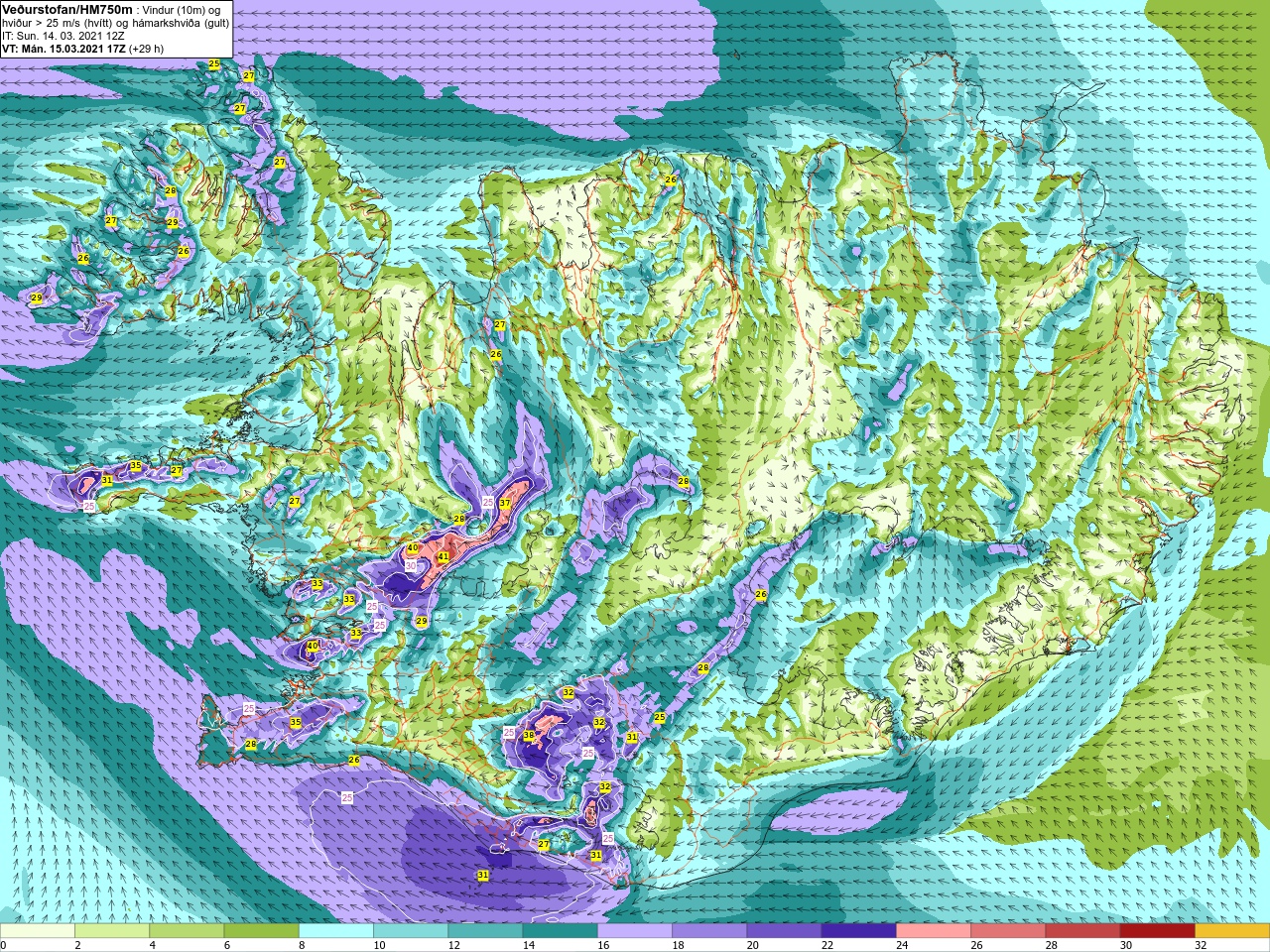Click the pink 24–26 m/s legend swatch

[934, 931]
